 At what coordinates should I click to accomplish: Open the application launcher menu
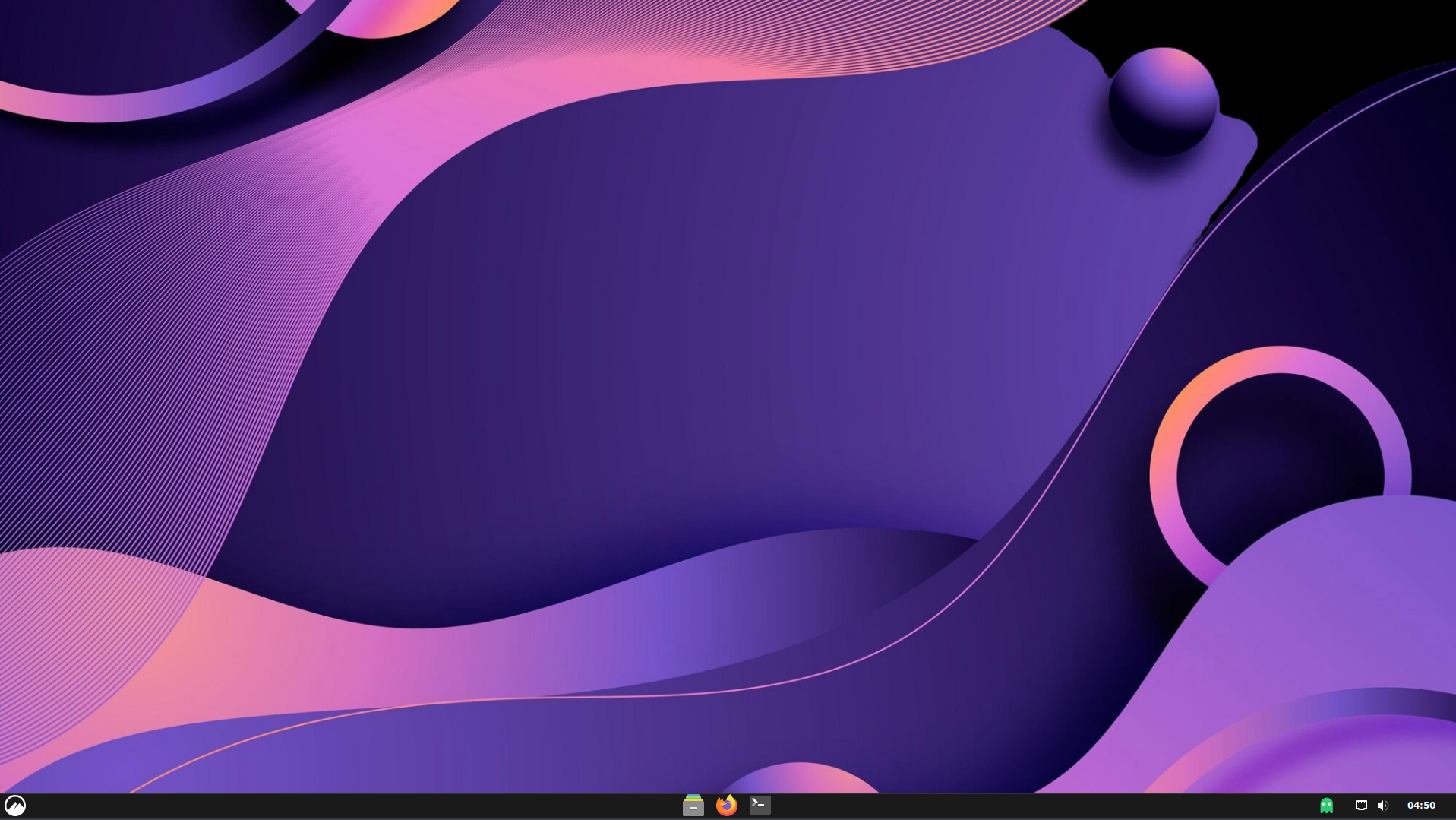[15, 805]
